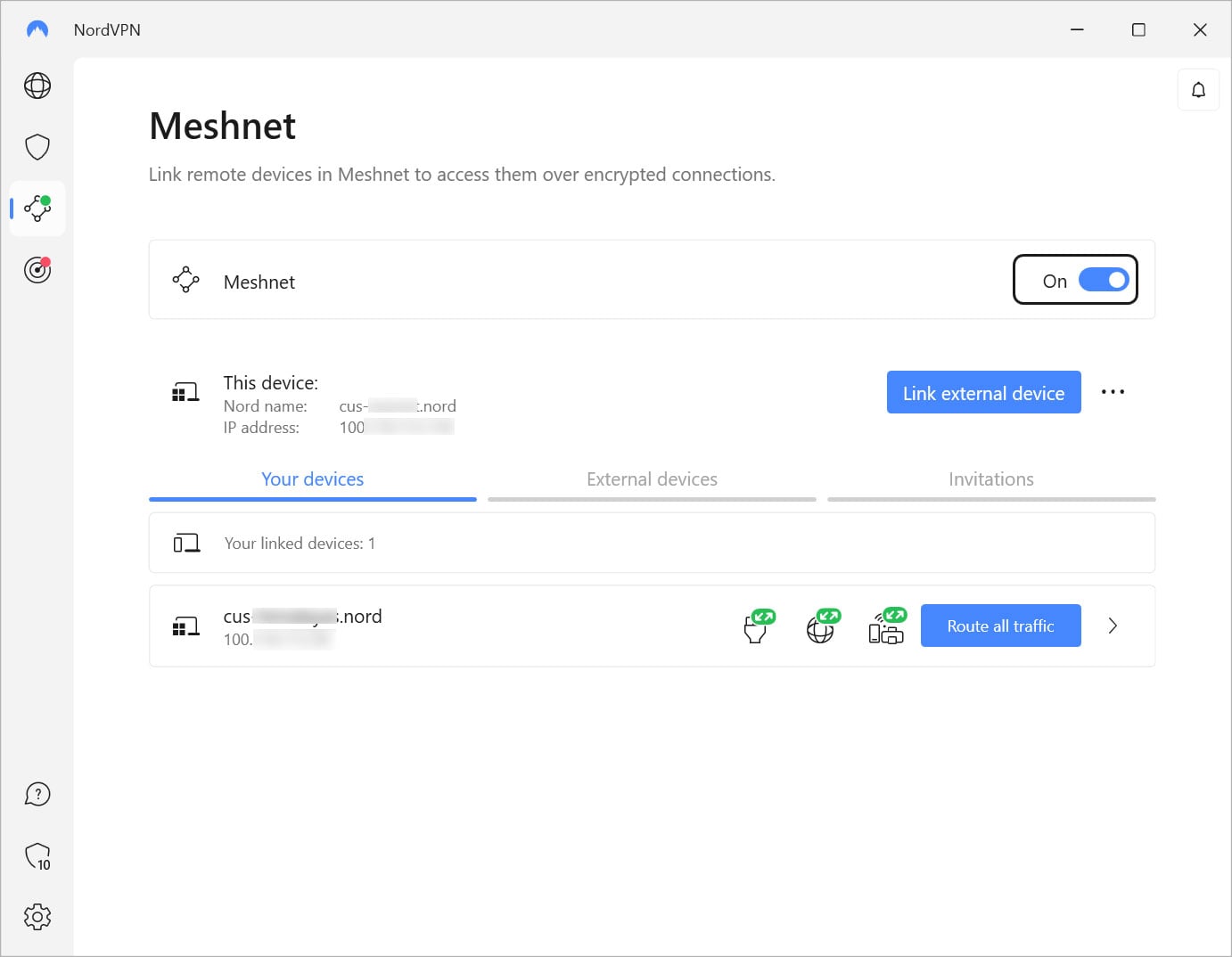The image size is (1232, 957).
Task: Click the referral shield showing 10
Action: [37, 855]
